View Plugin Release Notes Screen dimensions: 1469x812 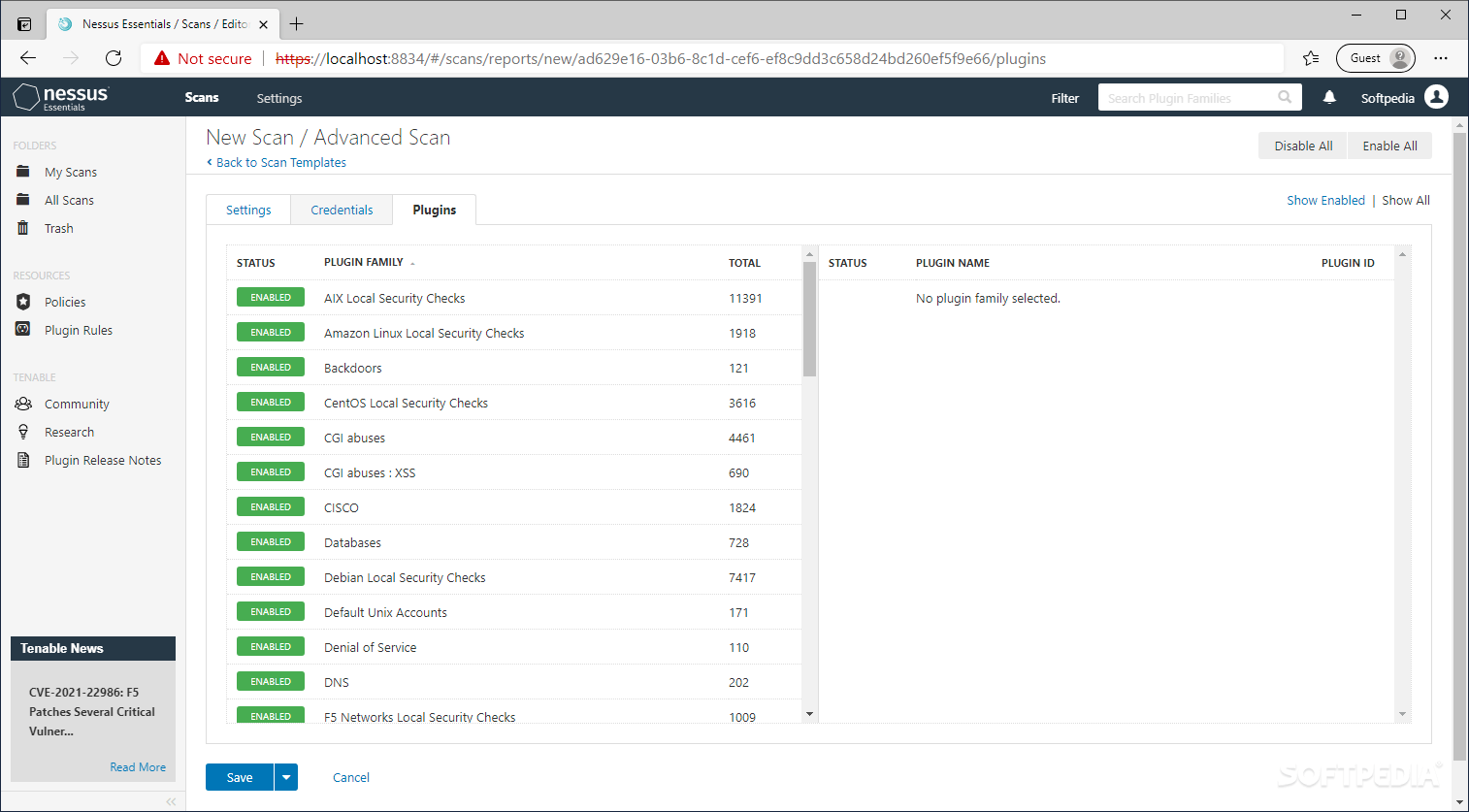104,460
